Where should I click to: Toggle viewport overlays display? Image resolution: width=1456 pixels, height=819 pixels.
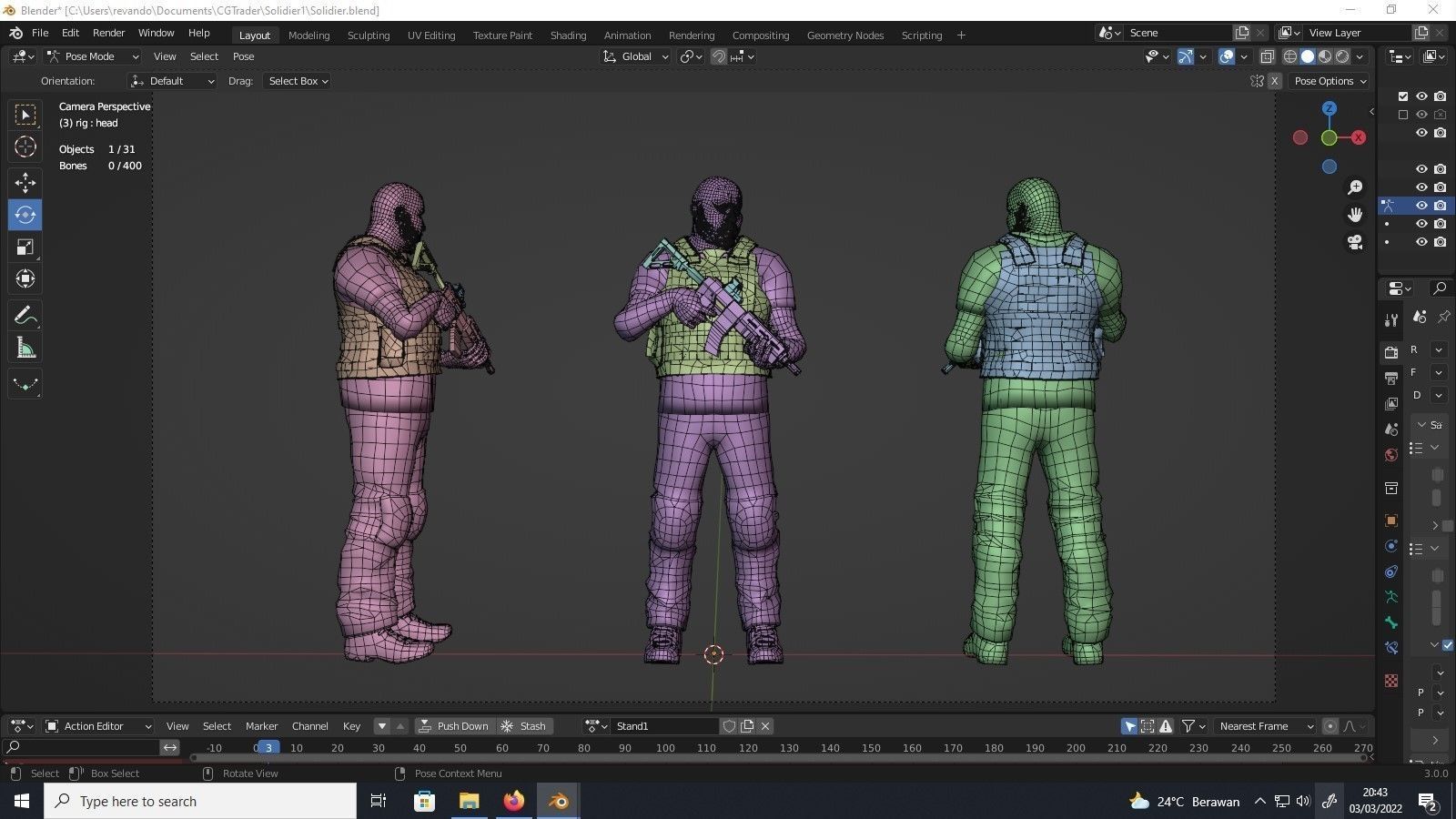pyautogui.click(x=1227, y=56)
